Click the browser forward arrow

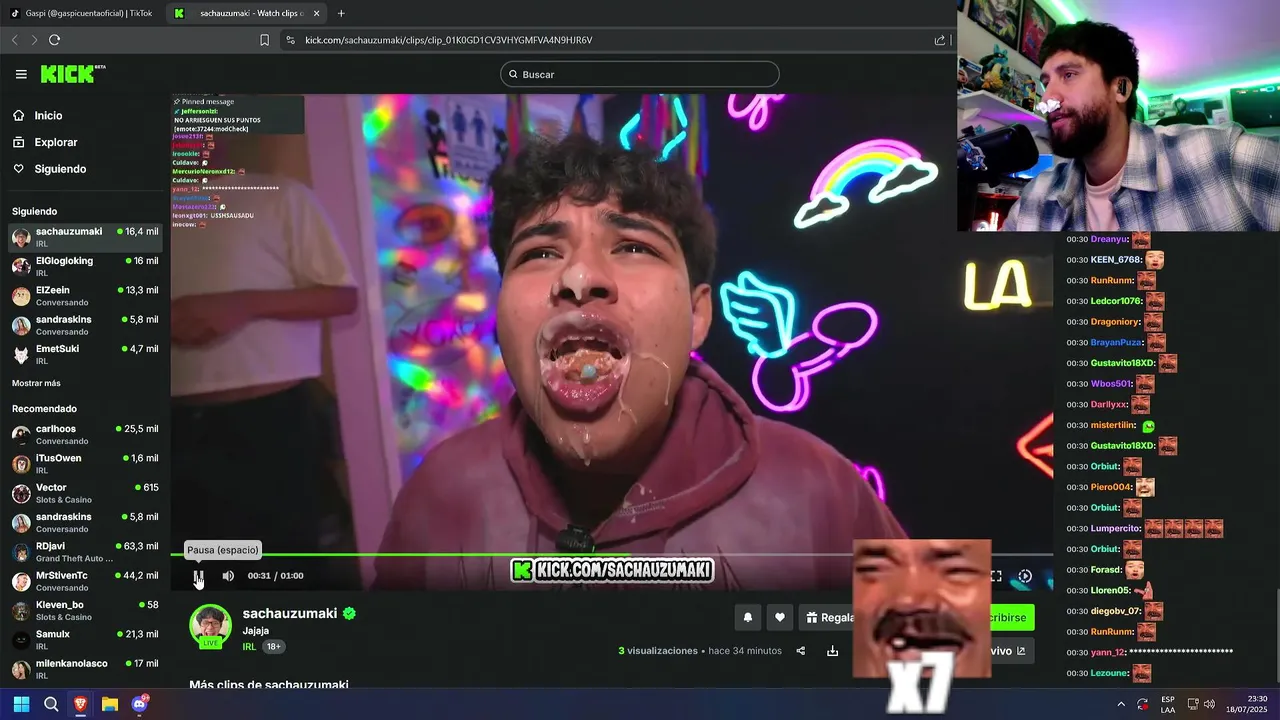coord(33,40)
